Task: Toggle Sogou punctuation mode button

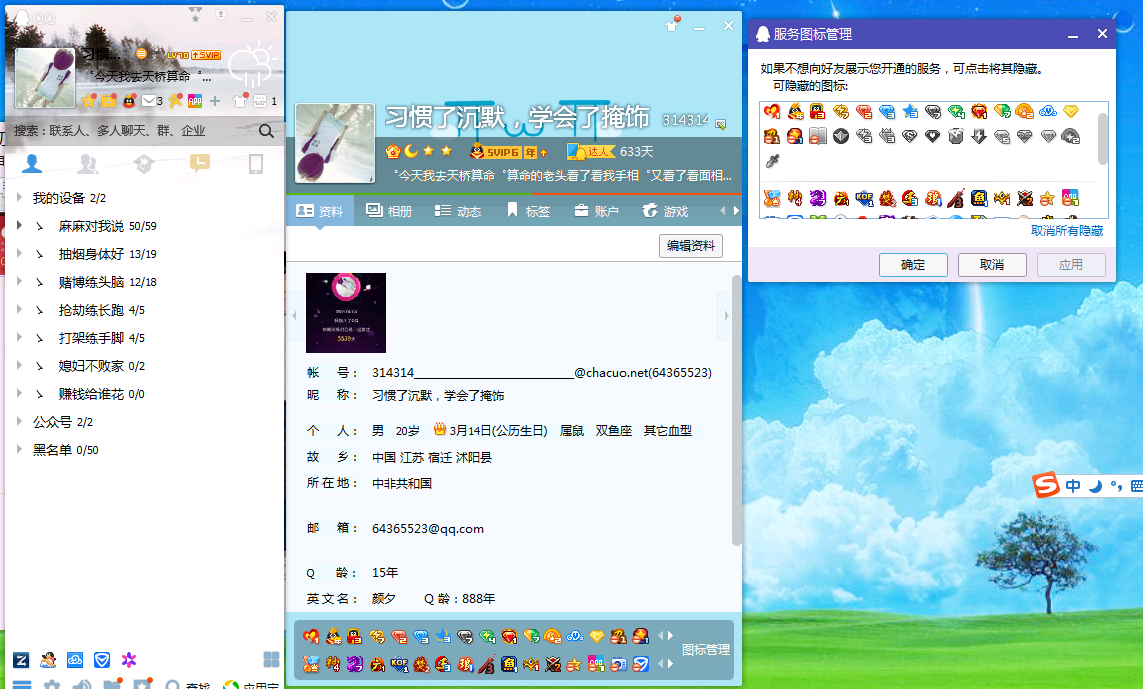Action: click(x=1116, y=486)
